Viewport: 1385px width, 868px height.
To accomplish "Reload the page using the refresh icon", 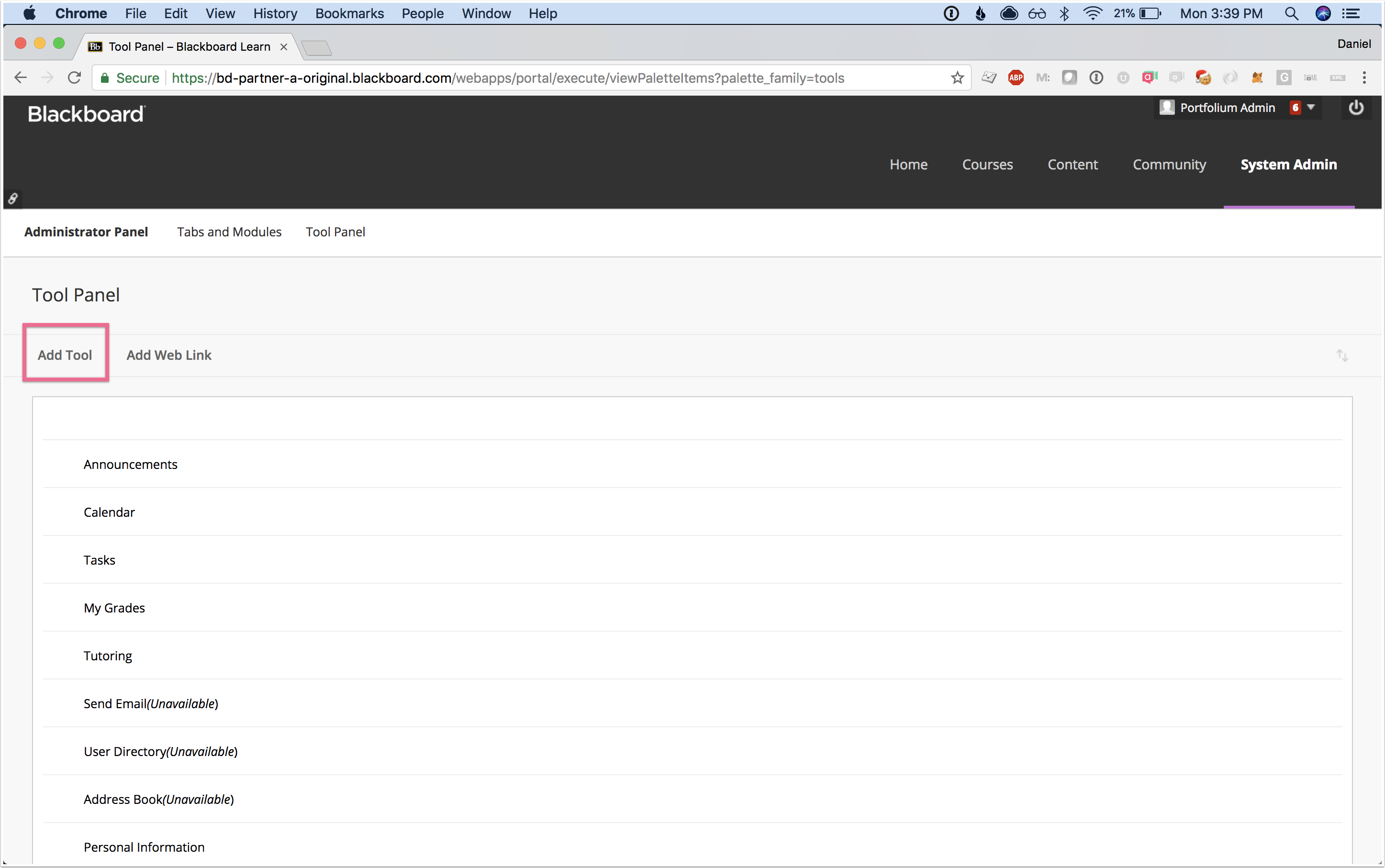I will click(x=74, y=78).
